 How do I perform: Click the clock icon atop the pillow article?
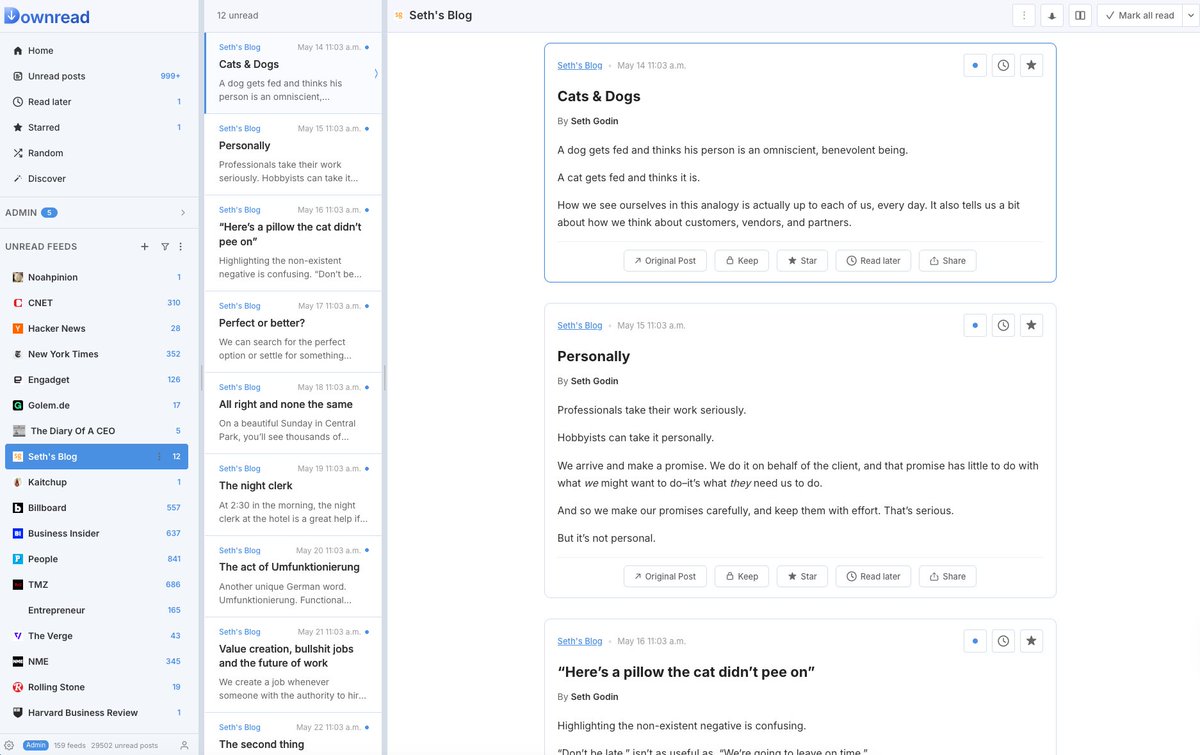[1003, 641]
